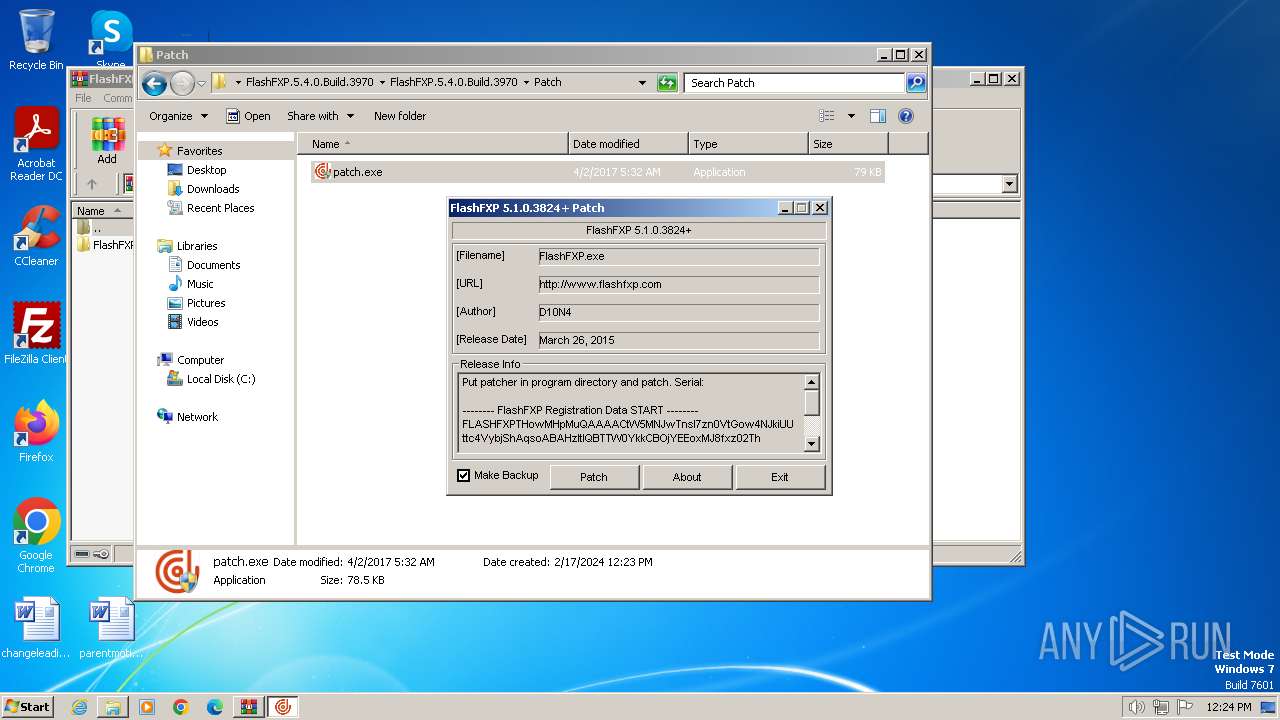Open the Firefox desktop icon

[36, 431]
